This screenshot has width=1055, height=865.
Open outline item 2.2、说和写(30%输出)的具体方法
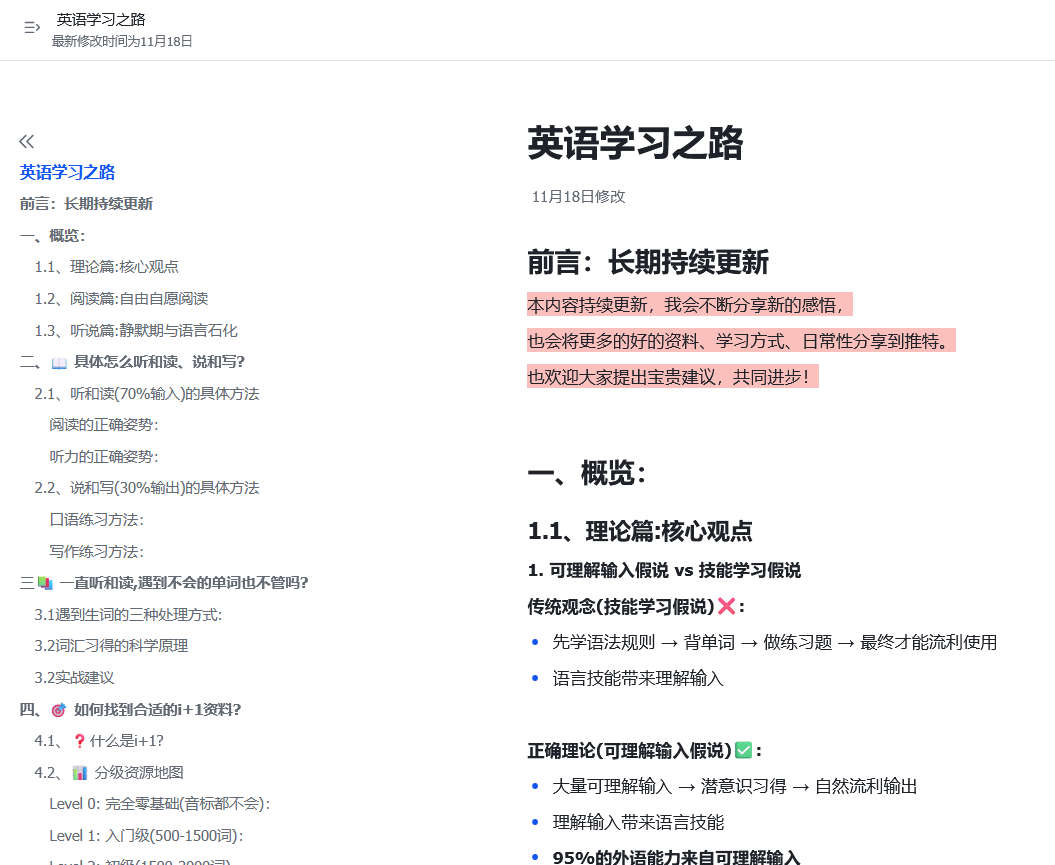pyautogui.click(x=147, y=488)
